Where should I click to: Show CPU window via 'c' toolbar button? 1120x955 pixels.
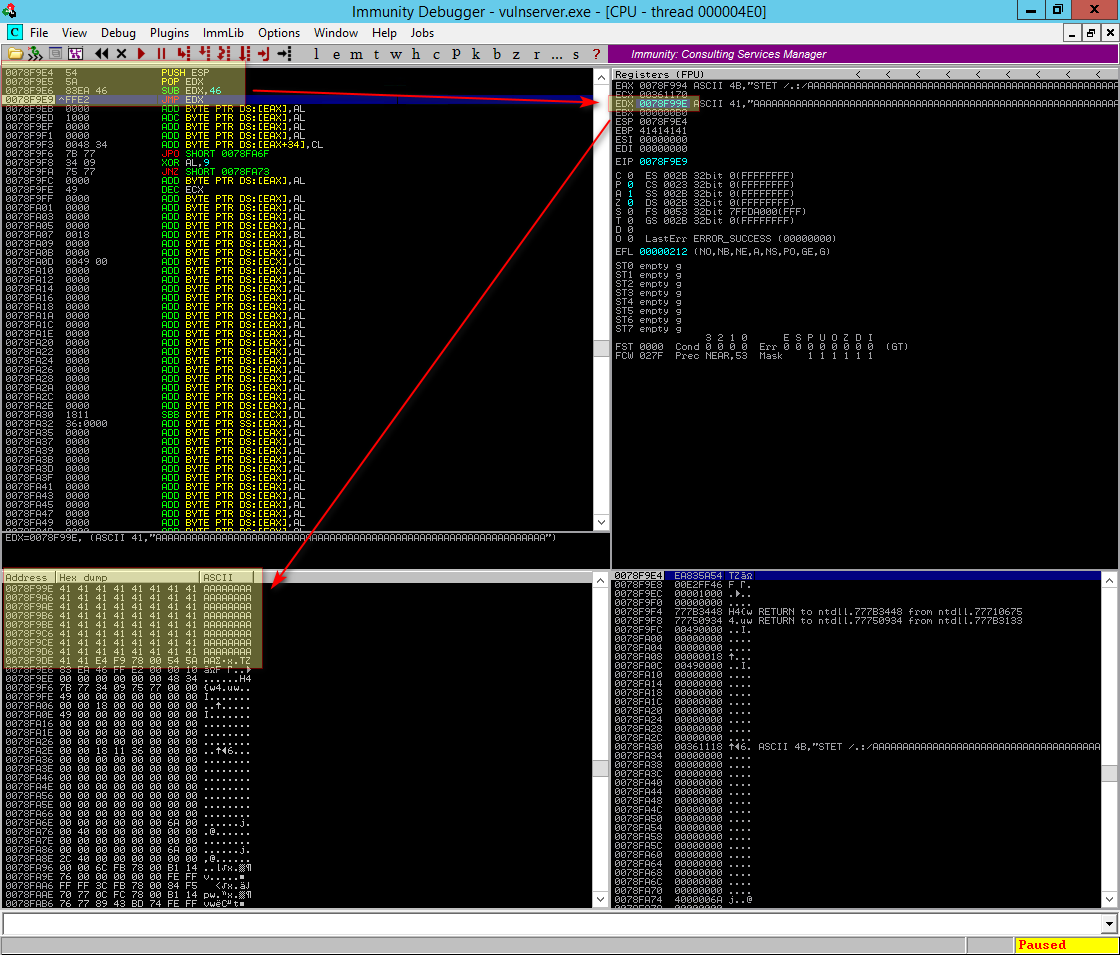click(436, 54)
